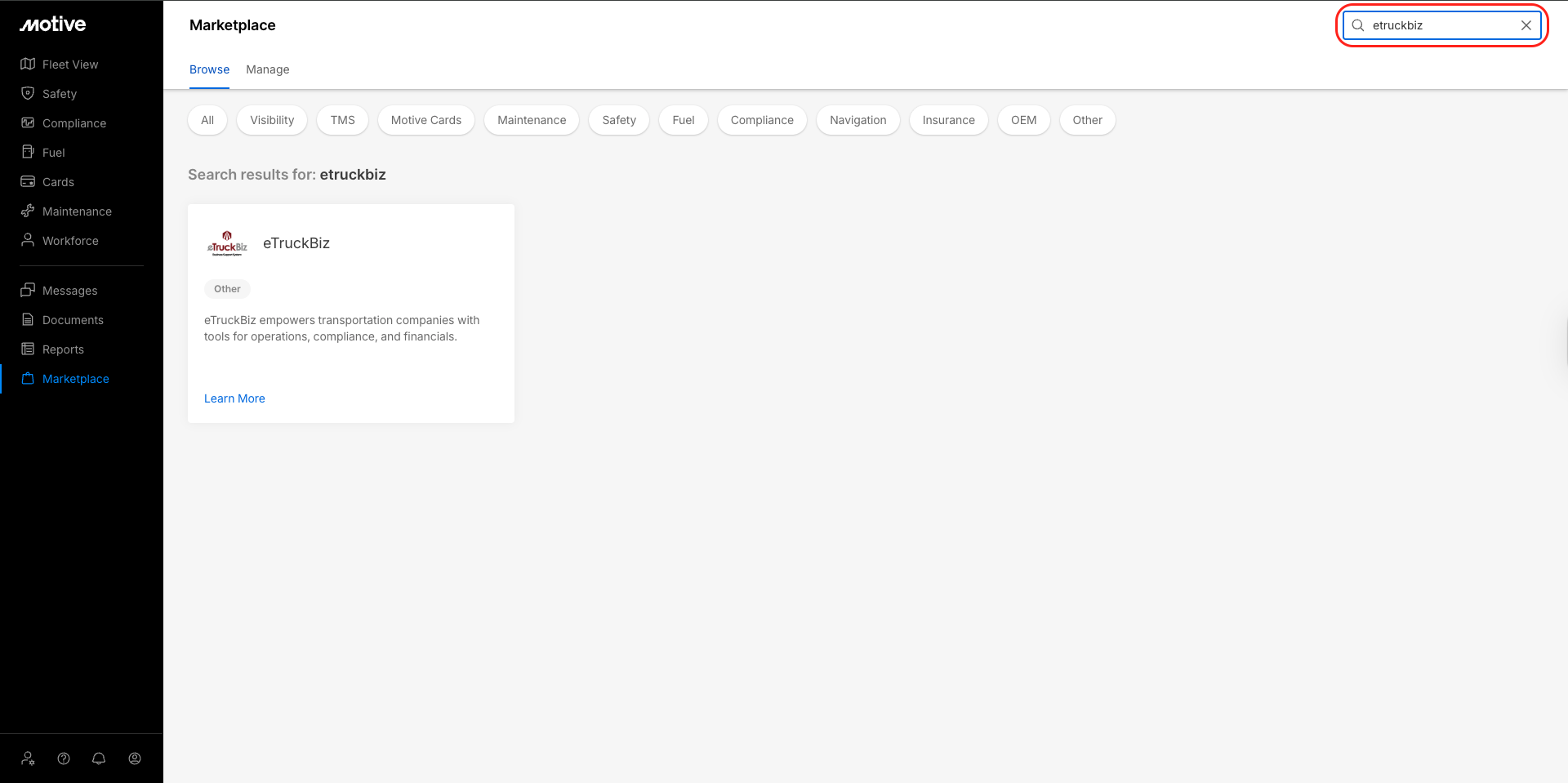Open Fuel in the sidebar
The image size is (1568, 783).
54,153
